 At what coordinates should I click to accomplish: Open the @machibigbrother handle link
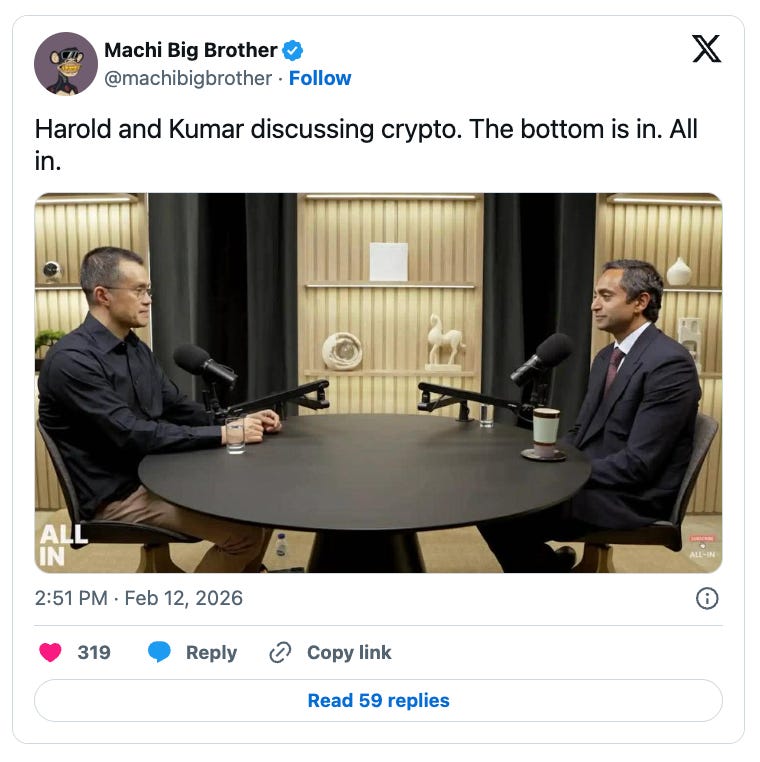pyautogui.click(x=188, y=78)
